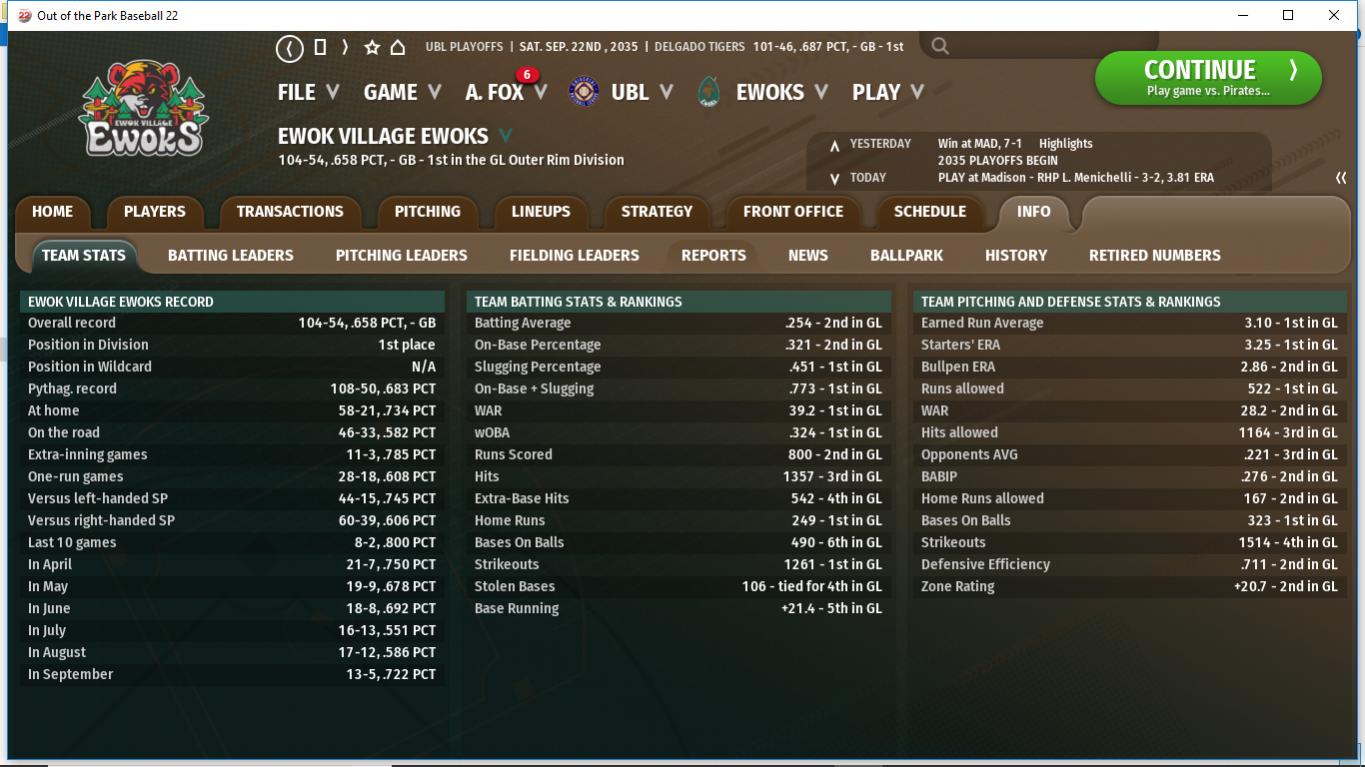Click the back navigation arrow icon
Viewport: 1365px width, 767px height.
289,47
